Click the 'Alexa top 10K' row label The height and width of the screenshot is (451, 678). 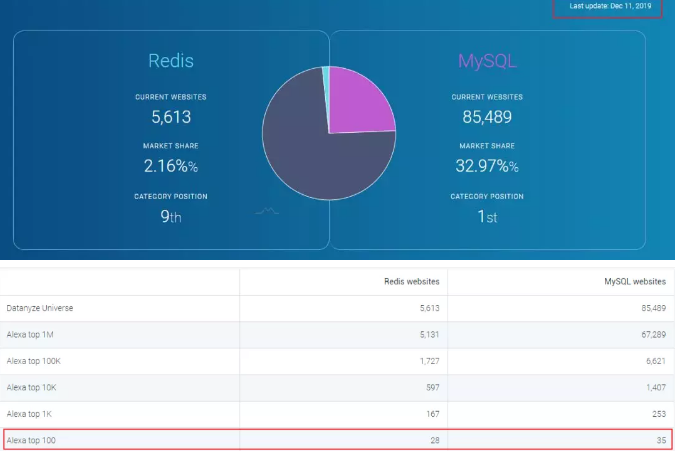coord(32,387)
